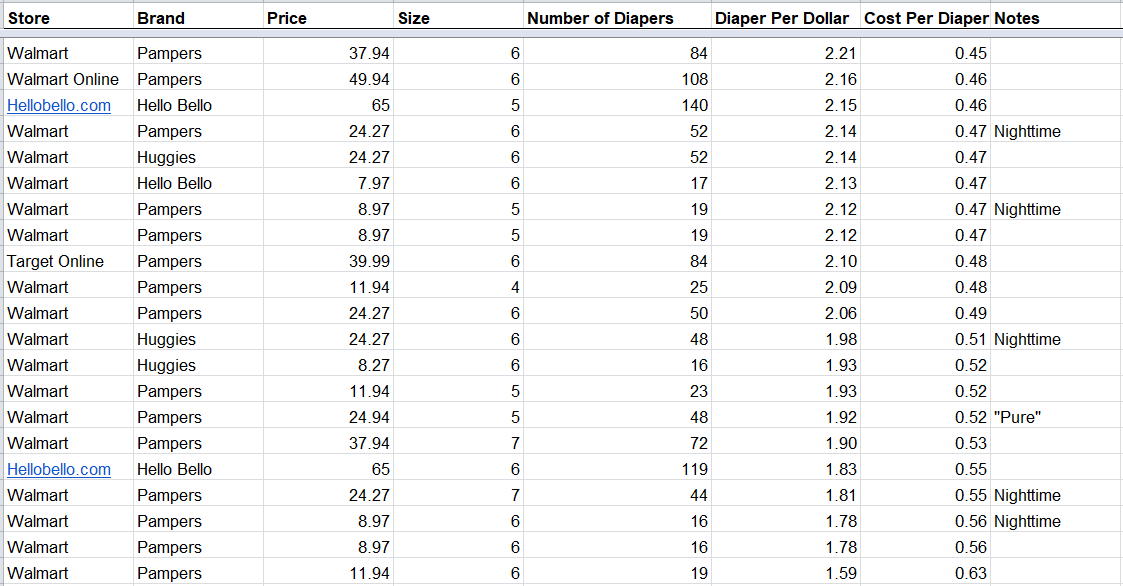Image resolution: width=1123 pixels, height=586 pixels.
Task: Click Diaper Per Dollar value 1.98
Action: click(x=841, y=339)
